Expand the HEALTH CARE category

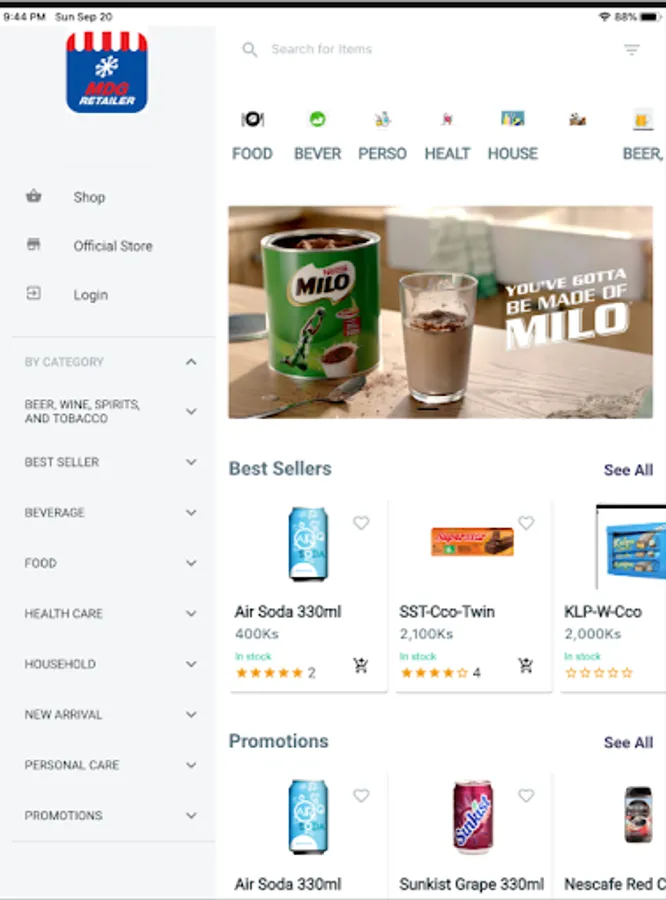point(191,614)
